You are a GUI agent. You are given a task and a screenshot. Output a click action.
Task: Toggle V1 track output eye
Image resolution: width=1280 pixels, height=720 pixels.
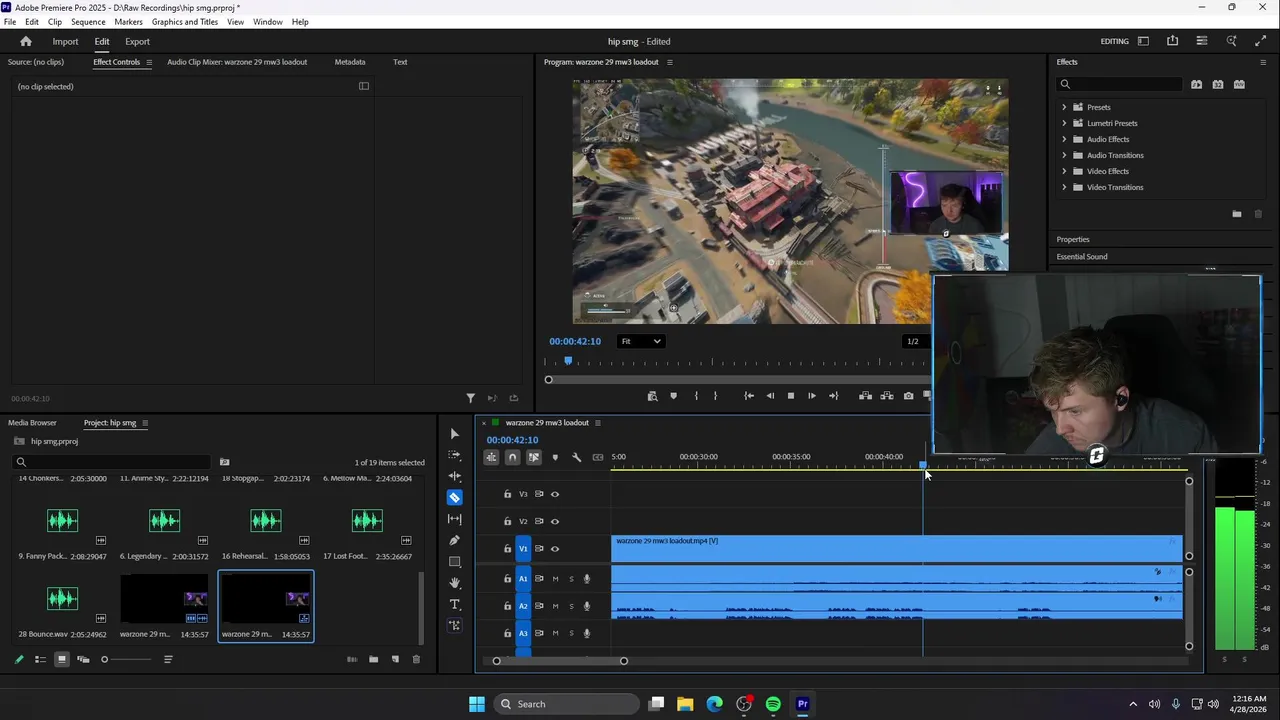[x=555, y=548]
